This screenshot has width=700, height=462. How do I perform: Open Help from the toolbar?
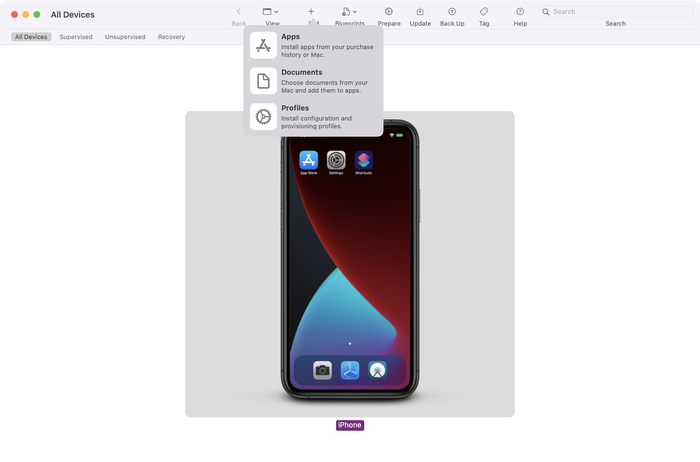pos(520,12)
